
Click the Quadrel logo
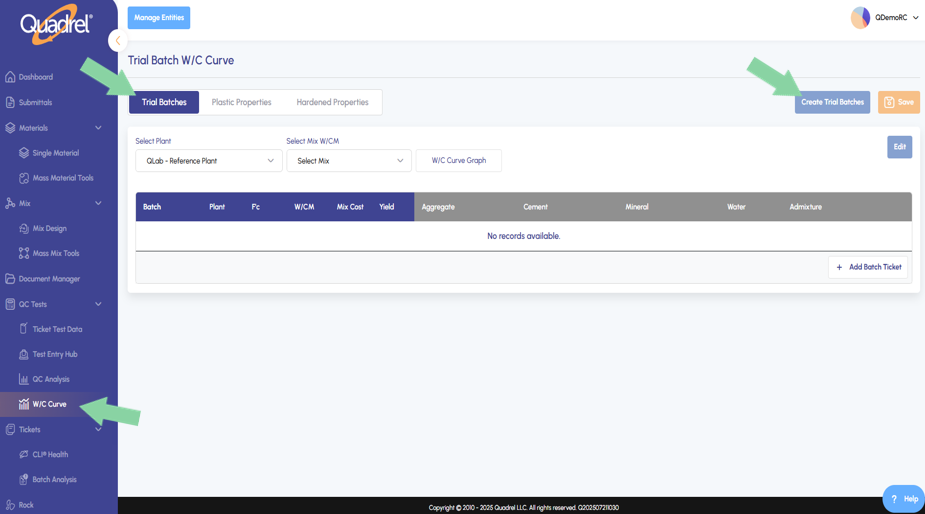pyautogui.click(x=56, y=25)
